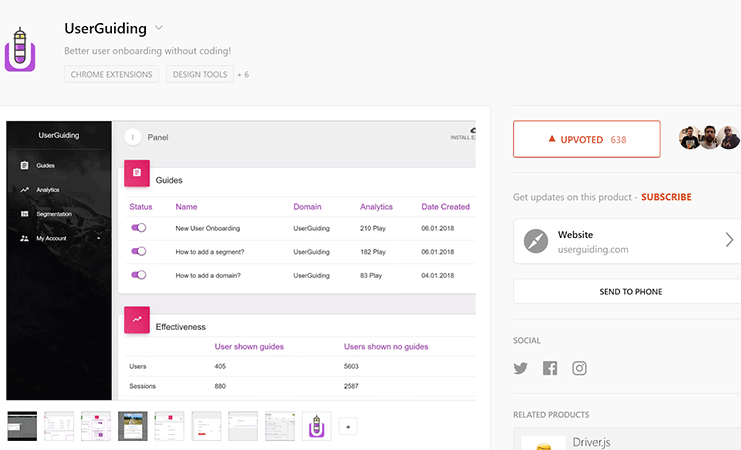The width and height of the screenshot is (741, 450).
Task: Select Analytics in the dark sidebar
Action: coord(48,190)
